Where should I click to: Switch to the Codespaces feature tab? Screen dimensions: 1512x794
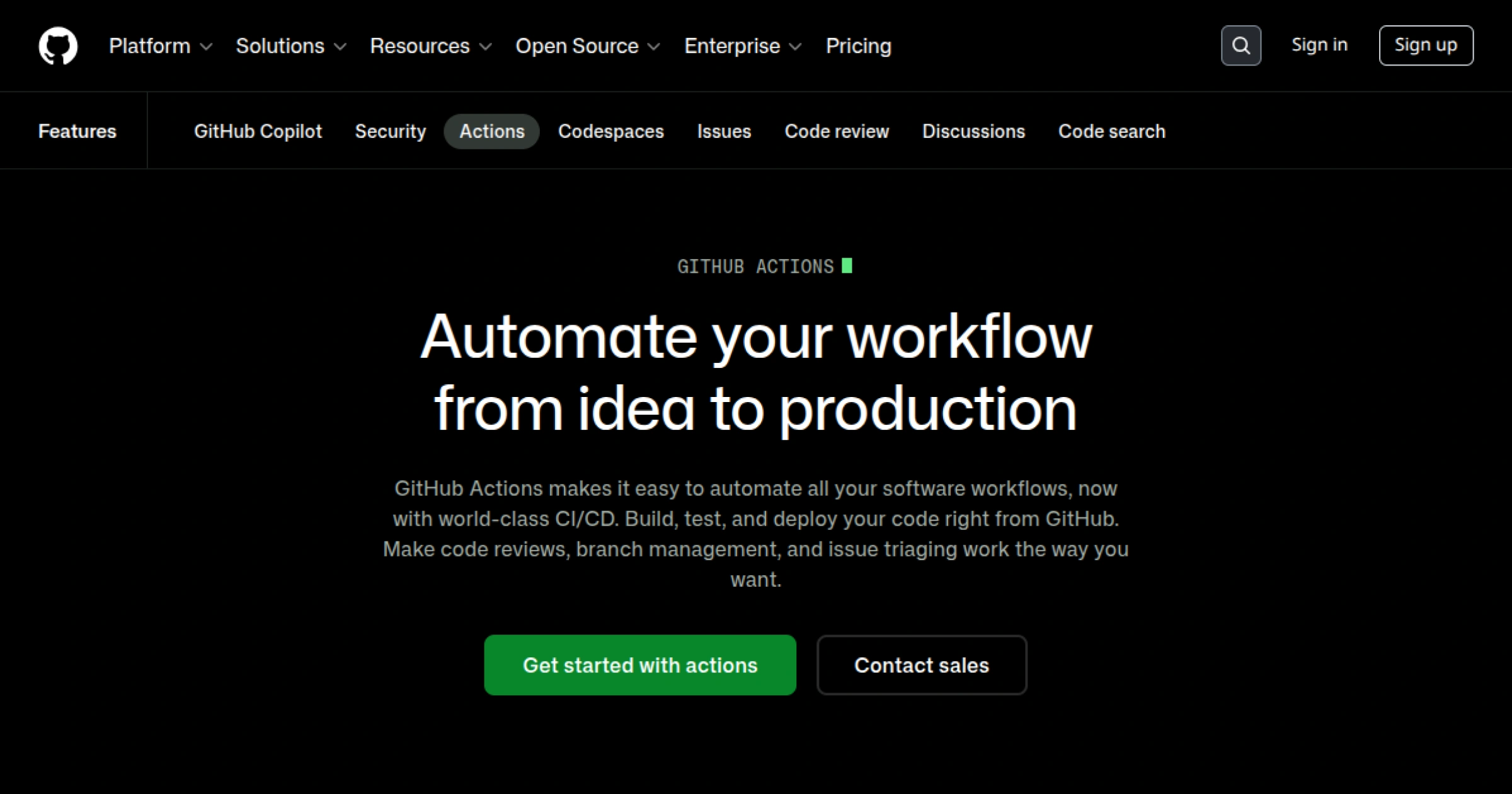point(610,131)
